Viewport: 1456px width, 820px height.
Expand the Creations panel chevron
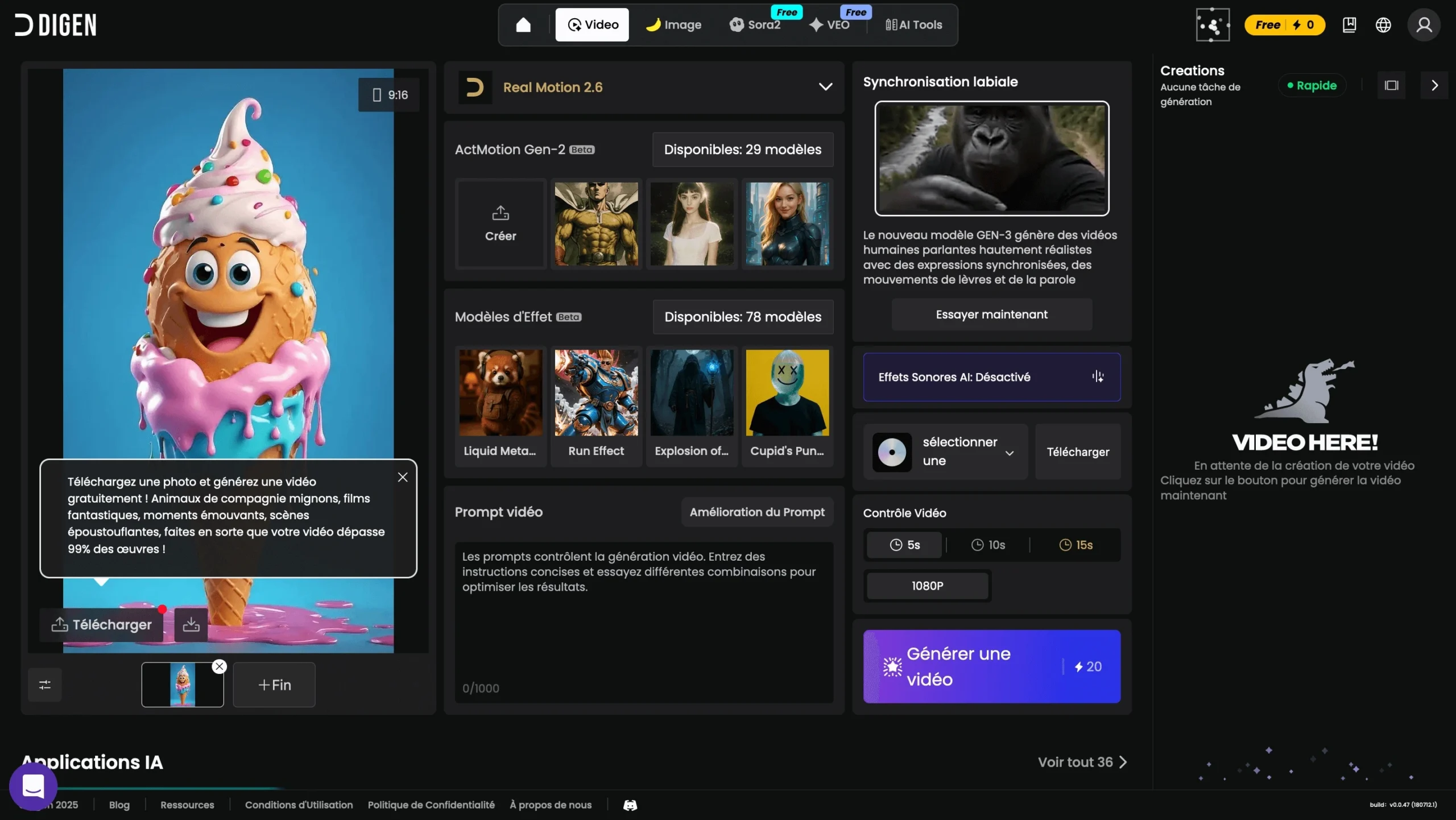click(x=1435, y=85)
